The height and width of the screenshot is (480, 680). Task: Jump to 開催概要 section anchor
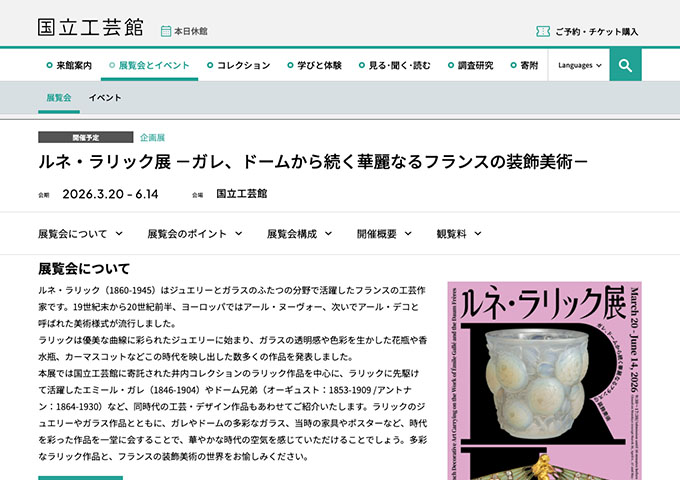(384, 234)
